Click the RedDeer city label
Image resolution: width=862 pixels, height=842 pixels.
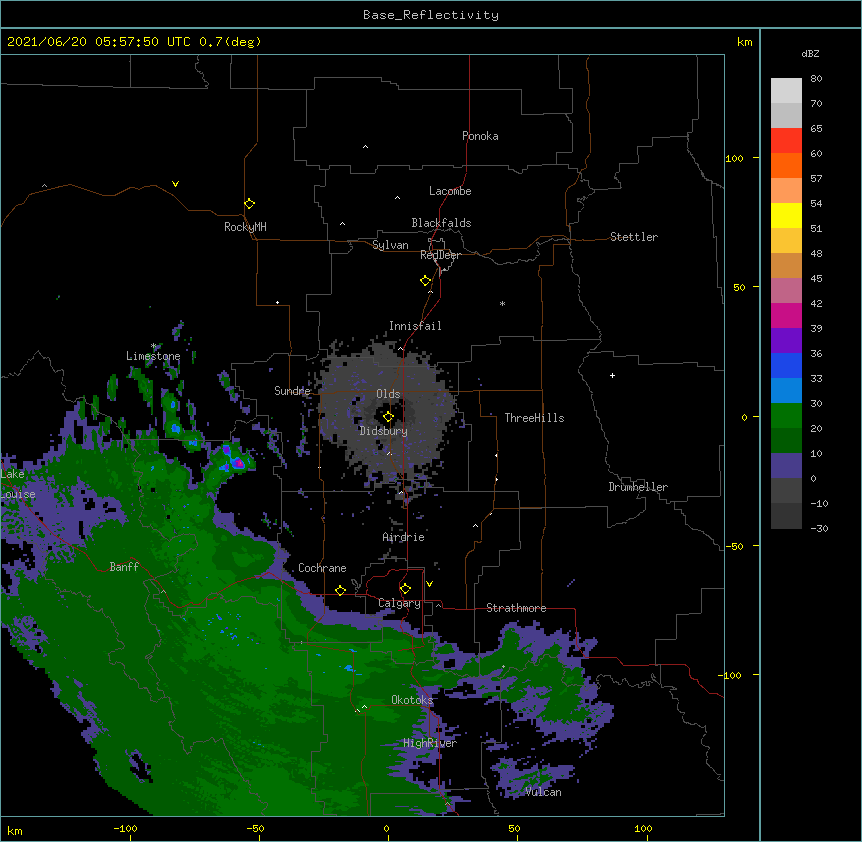click(440, 255)
